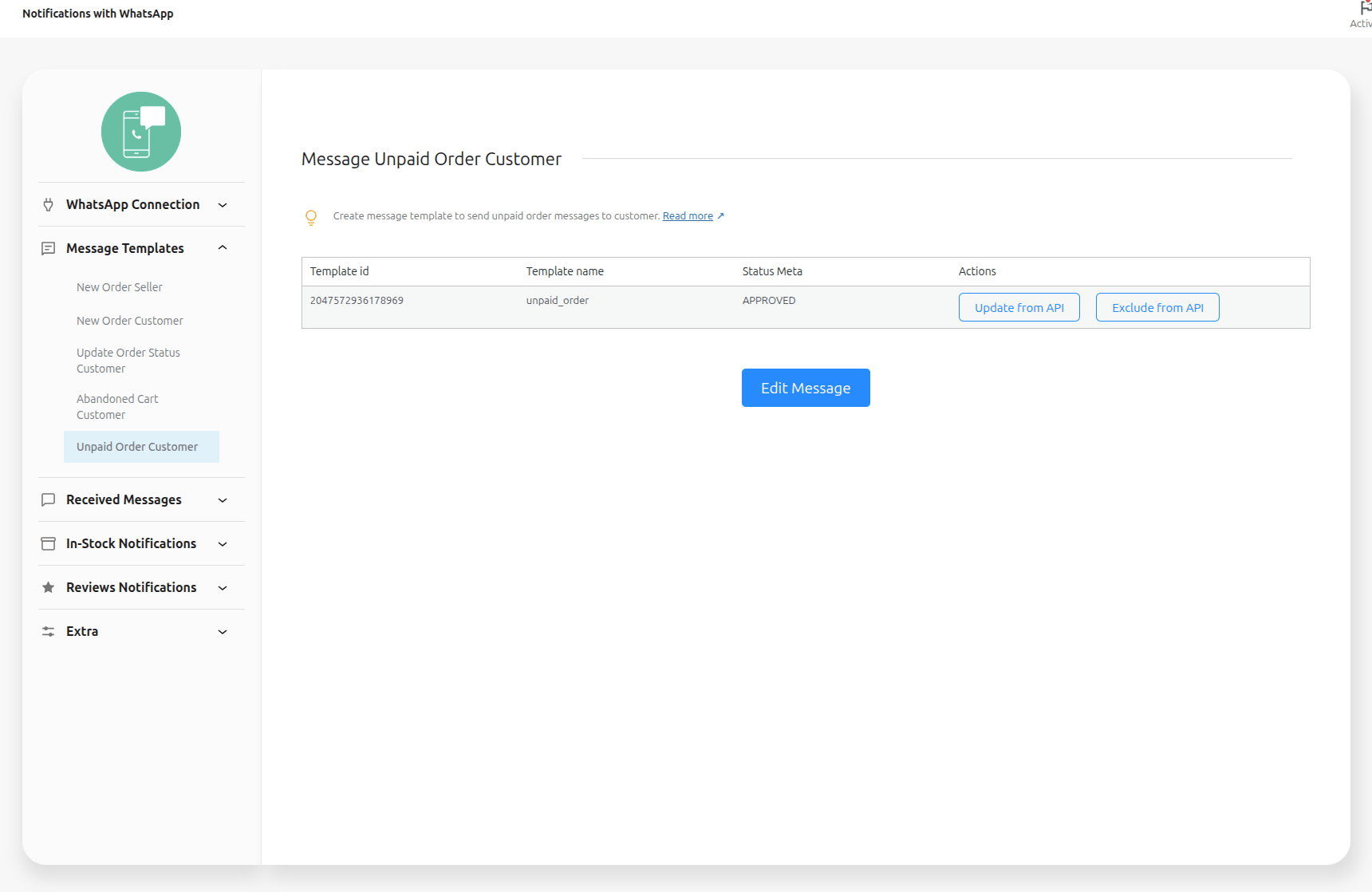Click the flag icon in top-right corner
The height and width of the screenshot is (892, 1372).
click(x=1365, y=8)
